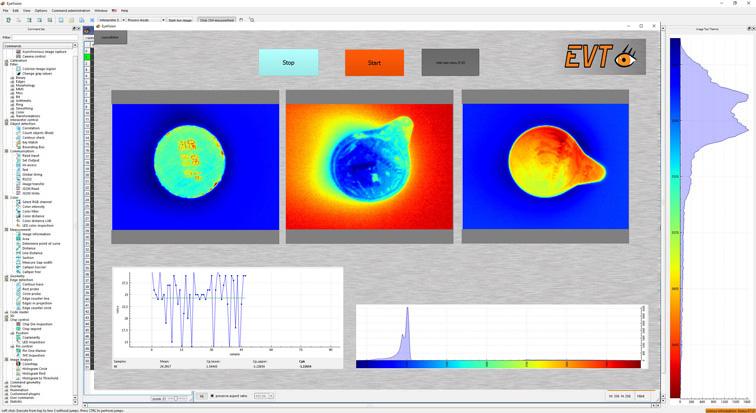756x413 pixels.
Task: Click the language flag icon in menu bar
Action: [114, 10]
